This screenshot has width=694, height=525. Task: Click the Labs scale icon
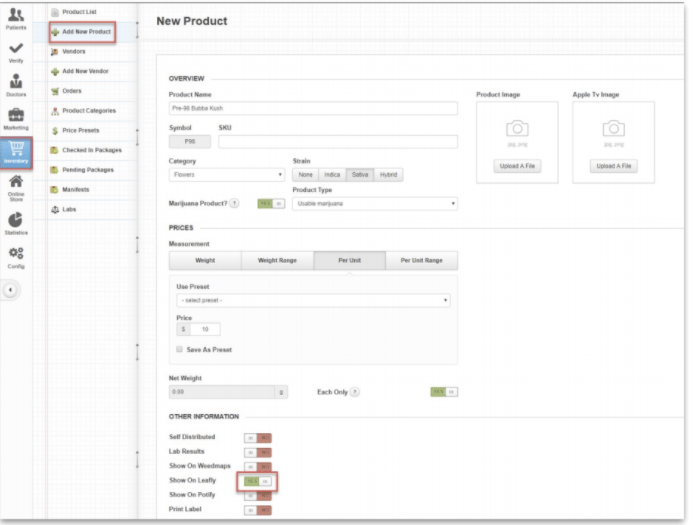[55, 209]
